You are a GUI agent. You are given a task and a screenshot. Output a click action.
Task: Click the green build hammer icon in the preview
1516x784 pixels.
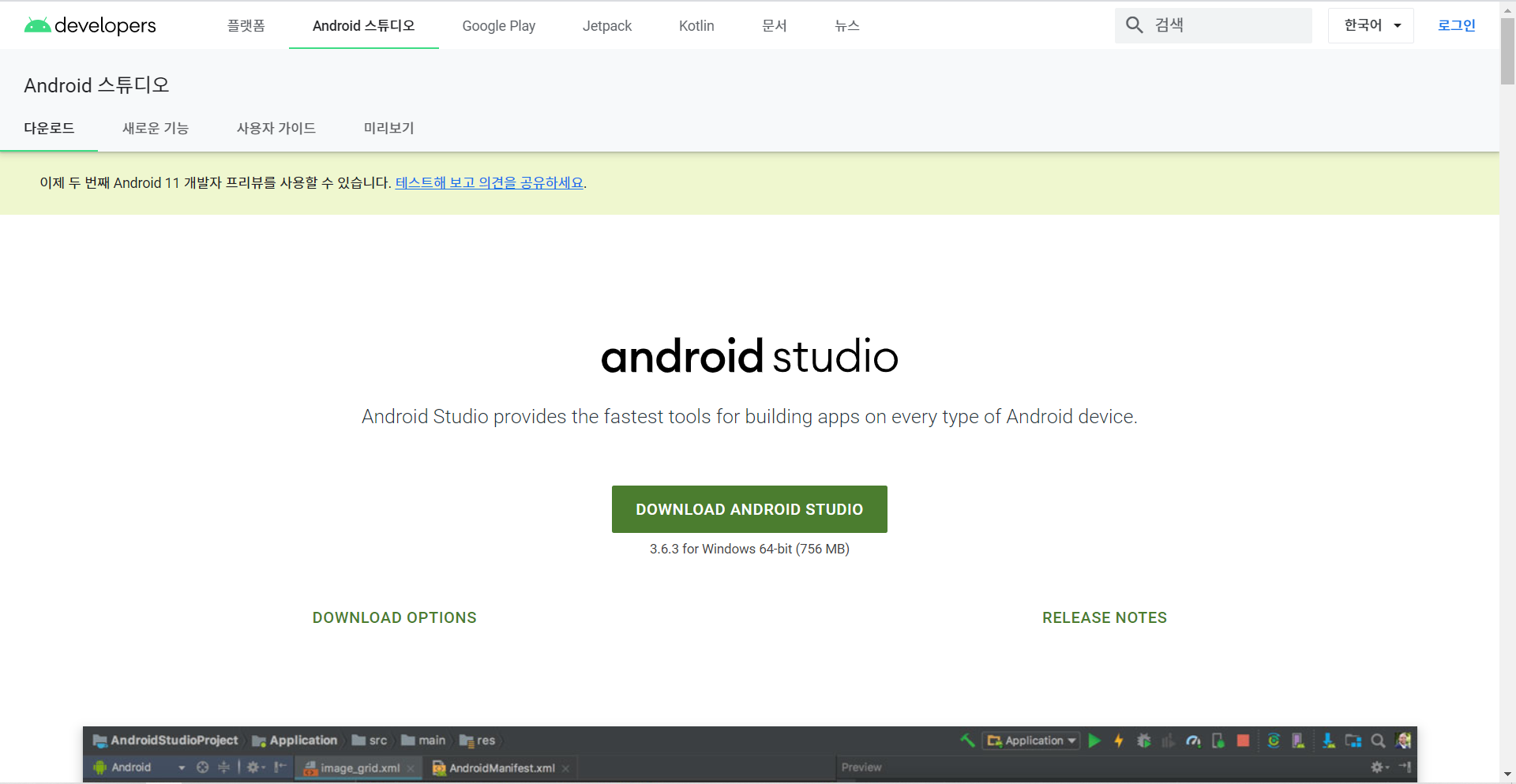[967, 740]
